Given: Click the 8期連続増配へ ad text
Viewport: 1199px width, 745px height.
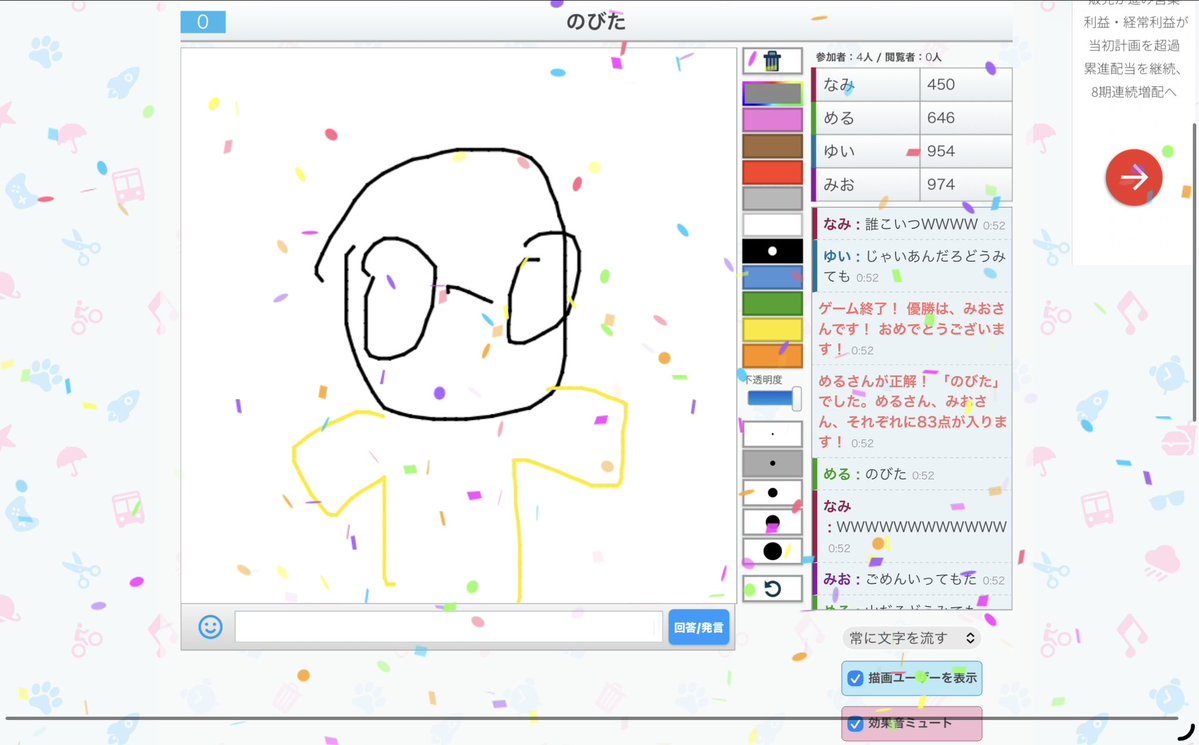Looking at the screenshot, I should click(x=1133, y=92).
